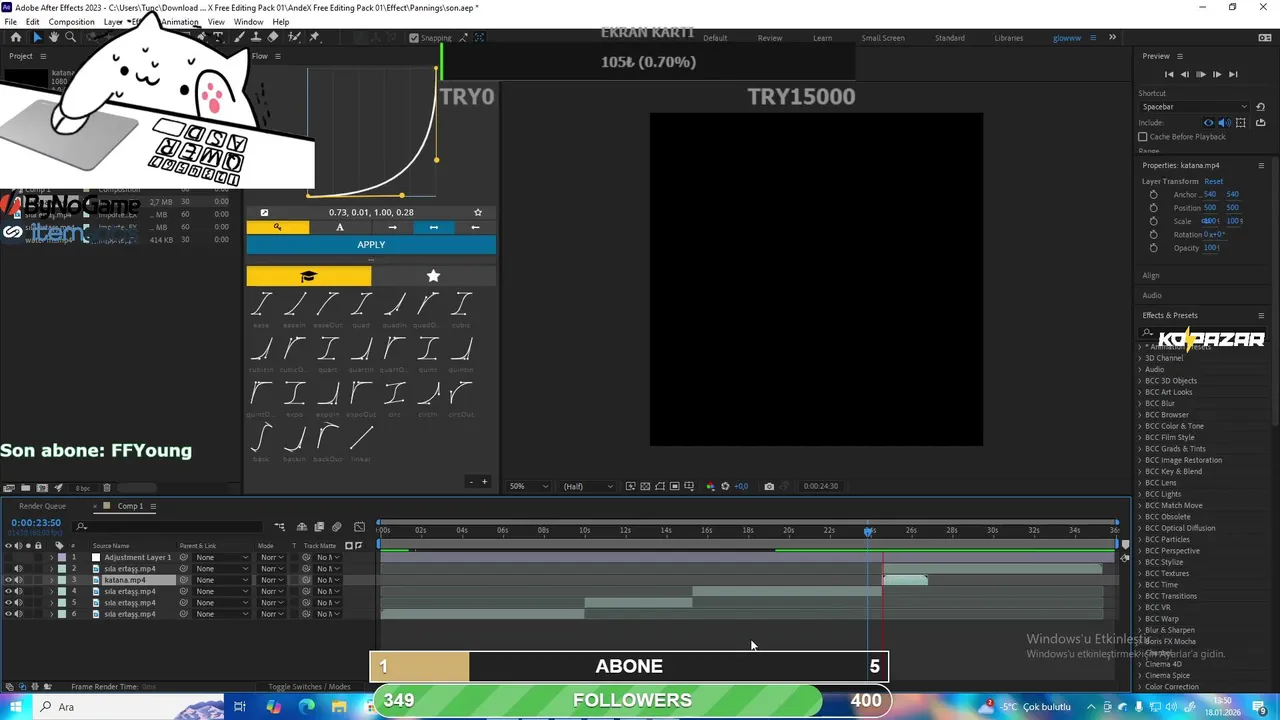Click the motion blur enable icon in timeline
This screenshot has height=720, width=1280.
pyautogui.click(x=336, y=527)
